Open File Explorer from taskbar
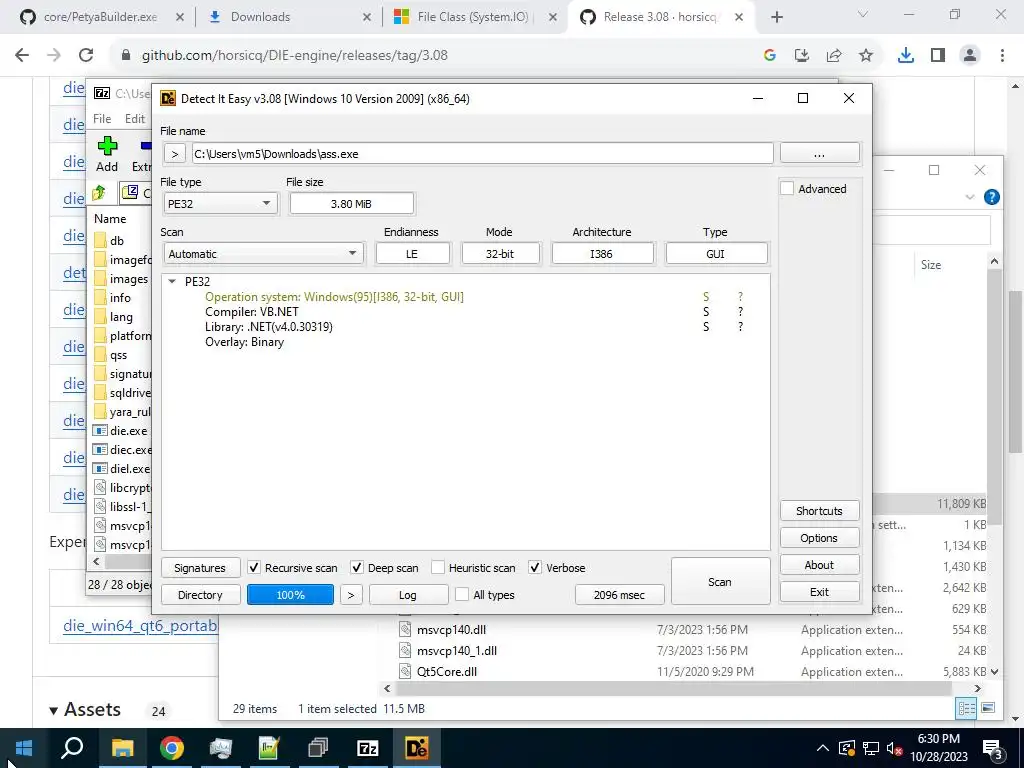Image resolution: width=1024 pixels, height=768 pixels. 122,748
